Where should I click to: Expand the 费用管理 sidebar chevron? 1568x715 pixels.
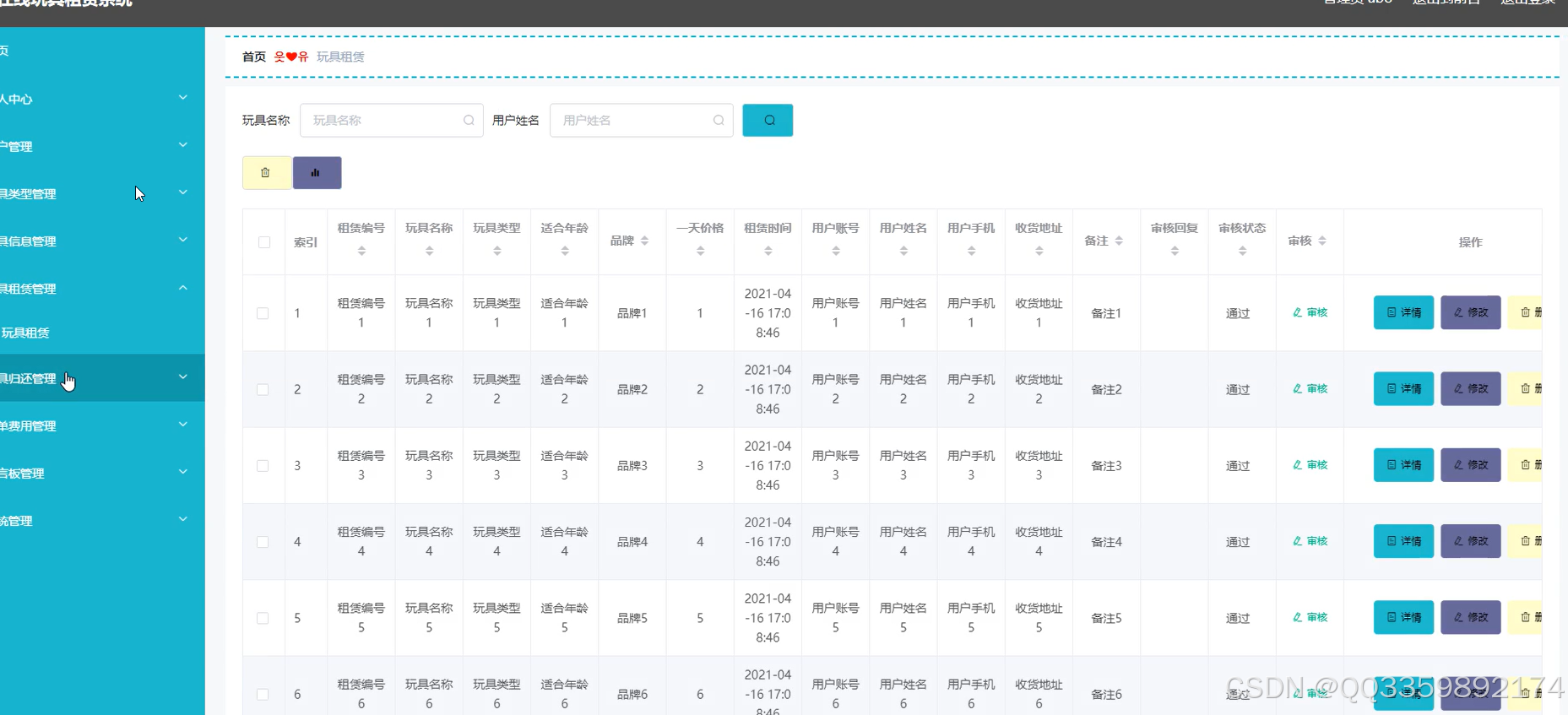pos(183,425)
